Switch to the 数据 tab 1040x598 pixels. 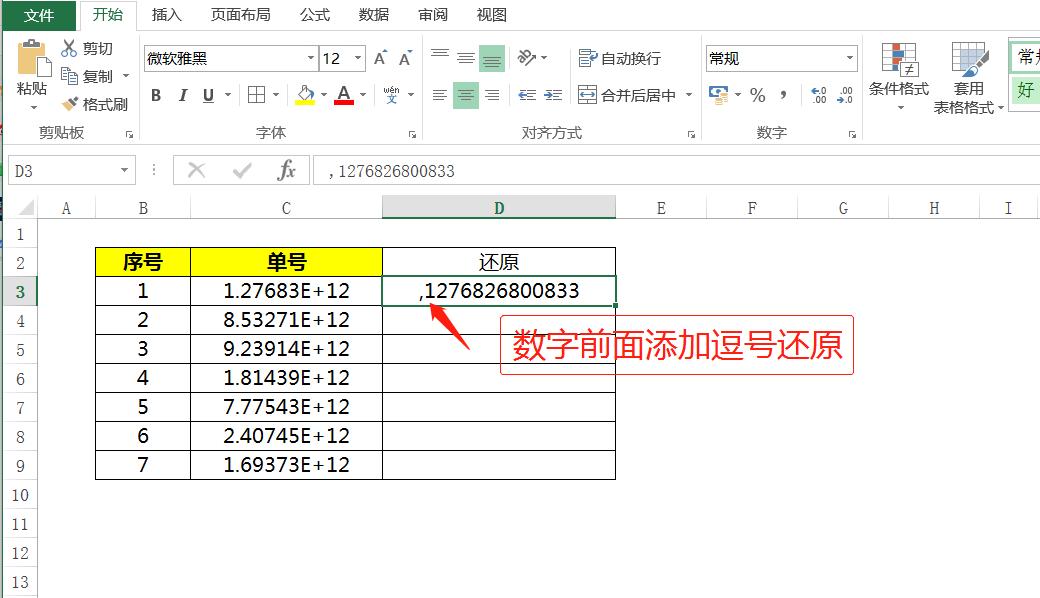[x=373, y=15]
